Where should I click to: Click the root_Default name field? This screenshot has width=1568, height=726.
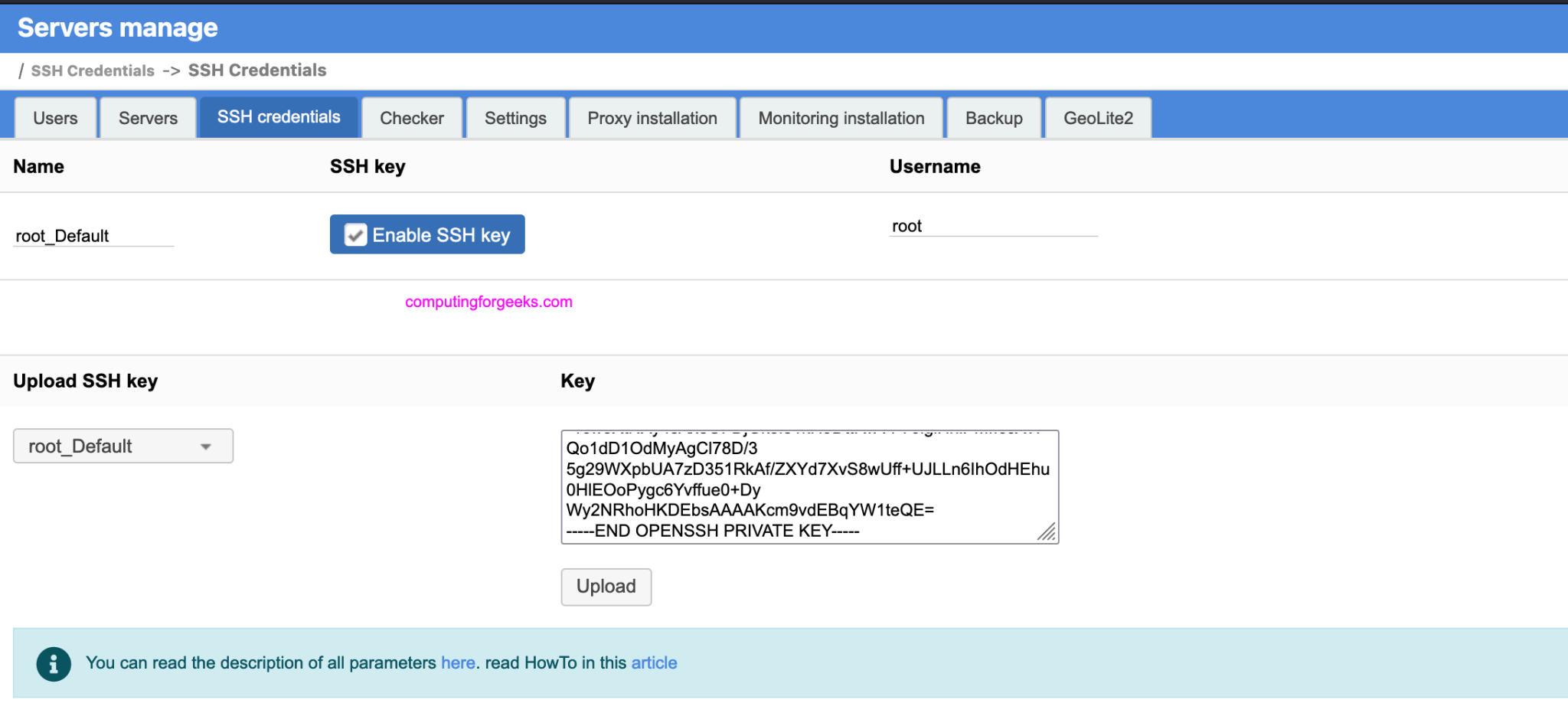click(x=92, y=235)
